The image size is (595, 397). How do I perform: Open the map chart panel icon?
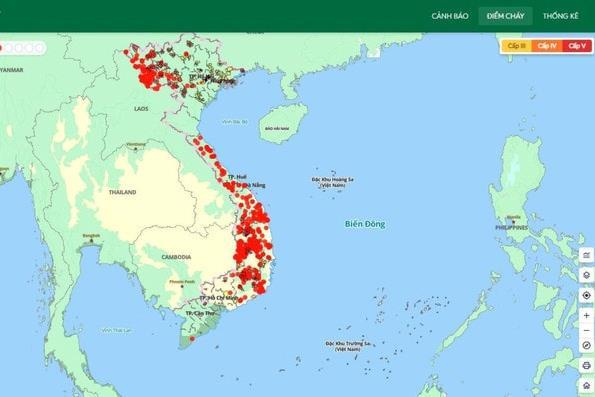(x=587, y=255)
